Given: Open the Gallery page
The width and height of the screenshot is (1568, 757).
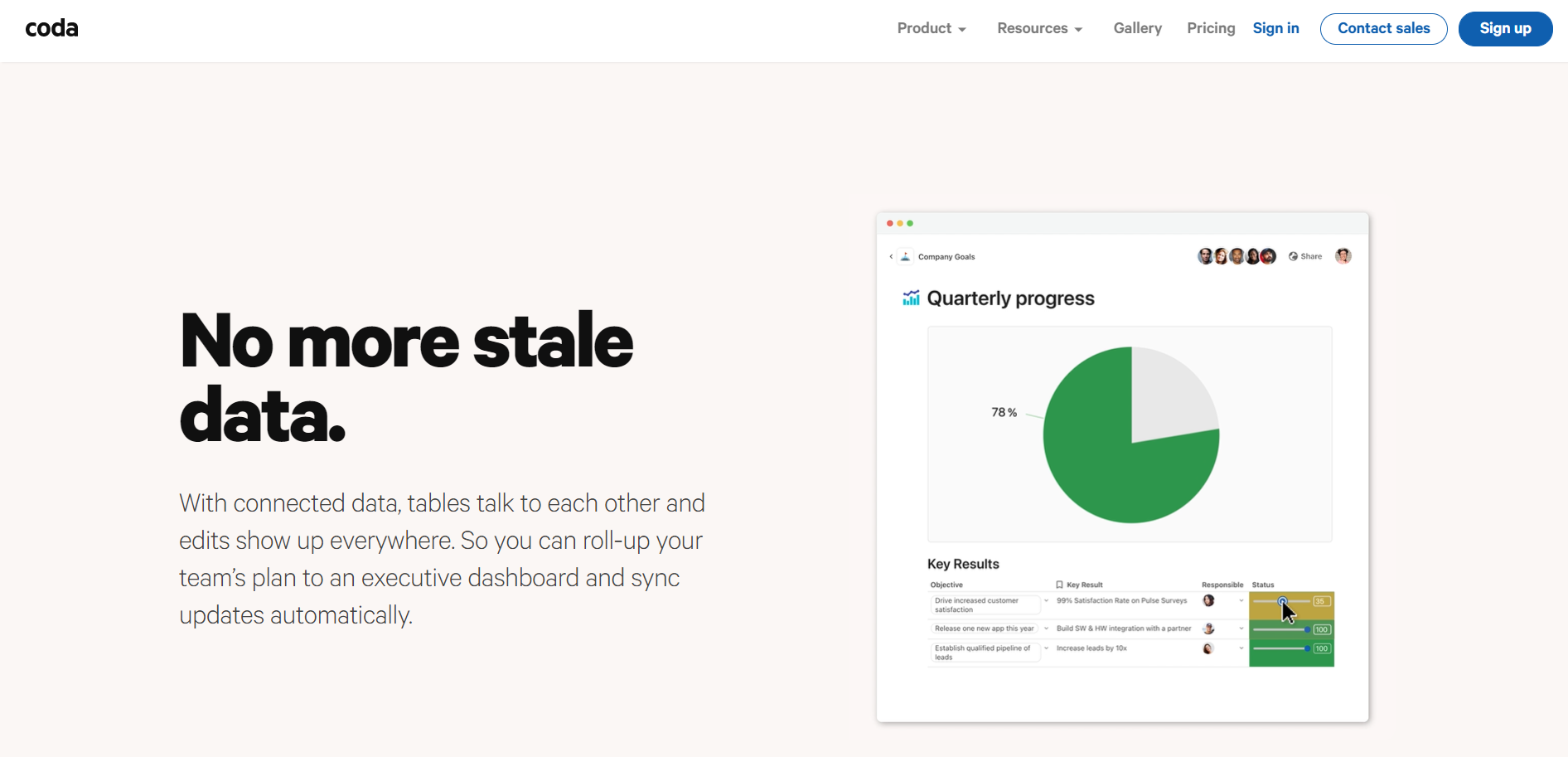Looking at the screenshot, I should click(x=1137, y=28).
